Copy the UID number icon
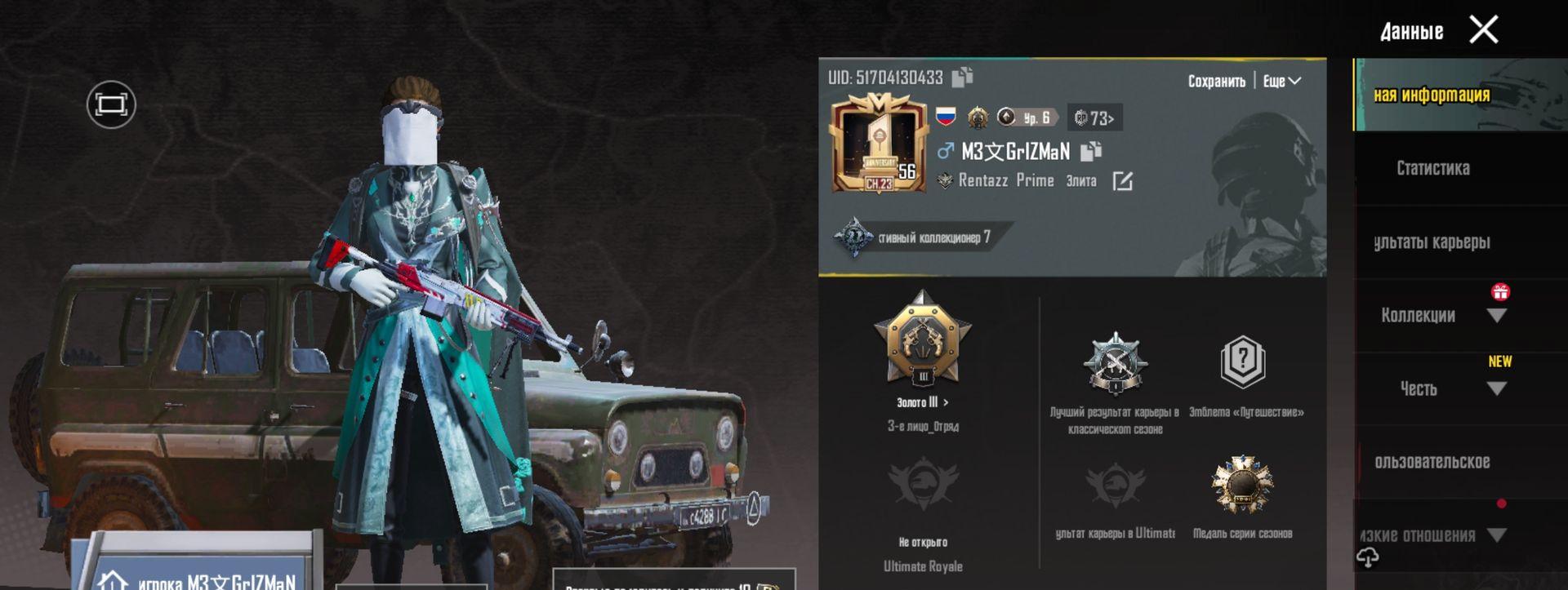 click(x=962, y=77)
